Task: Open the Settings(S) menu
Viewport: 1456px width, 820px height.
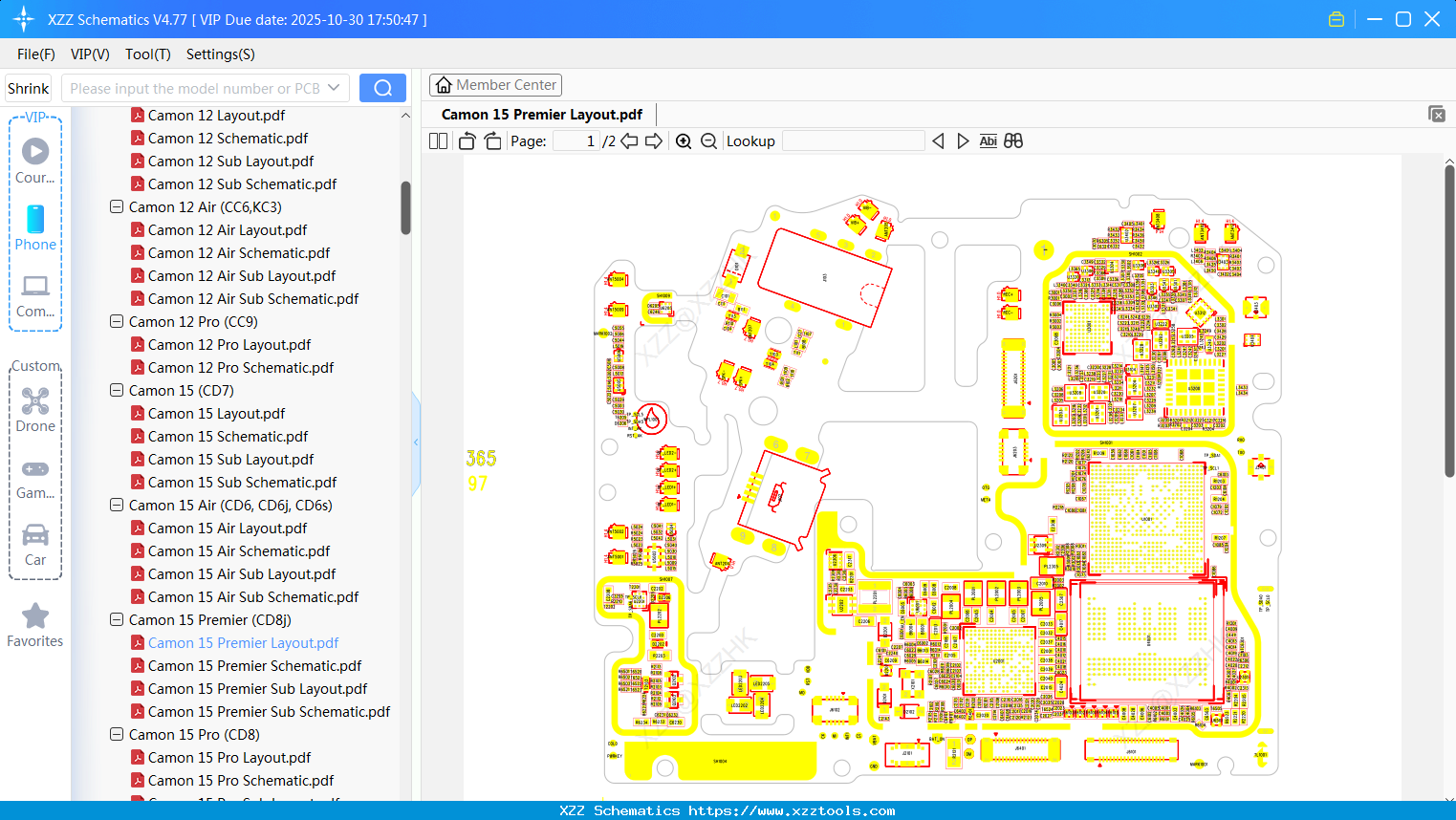Action: pos(221,54)
